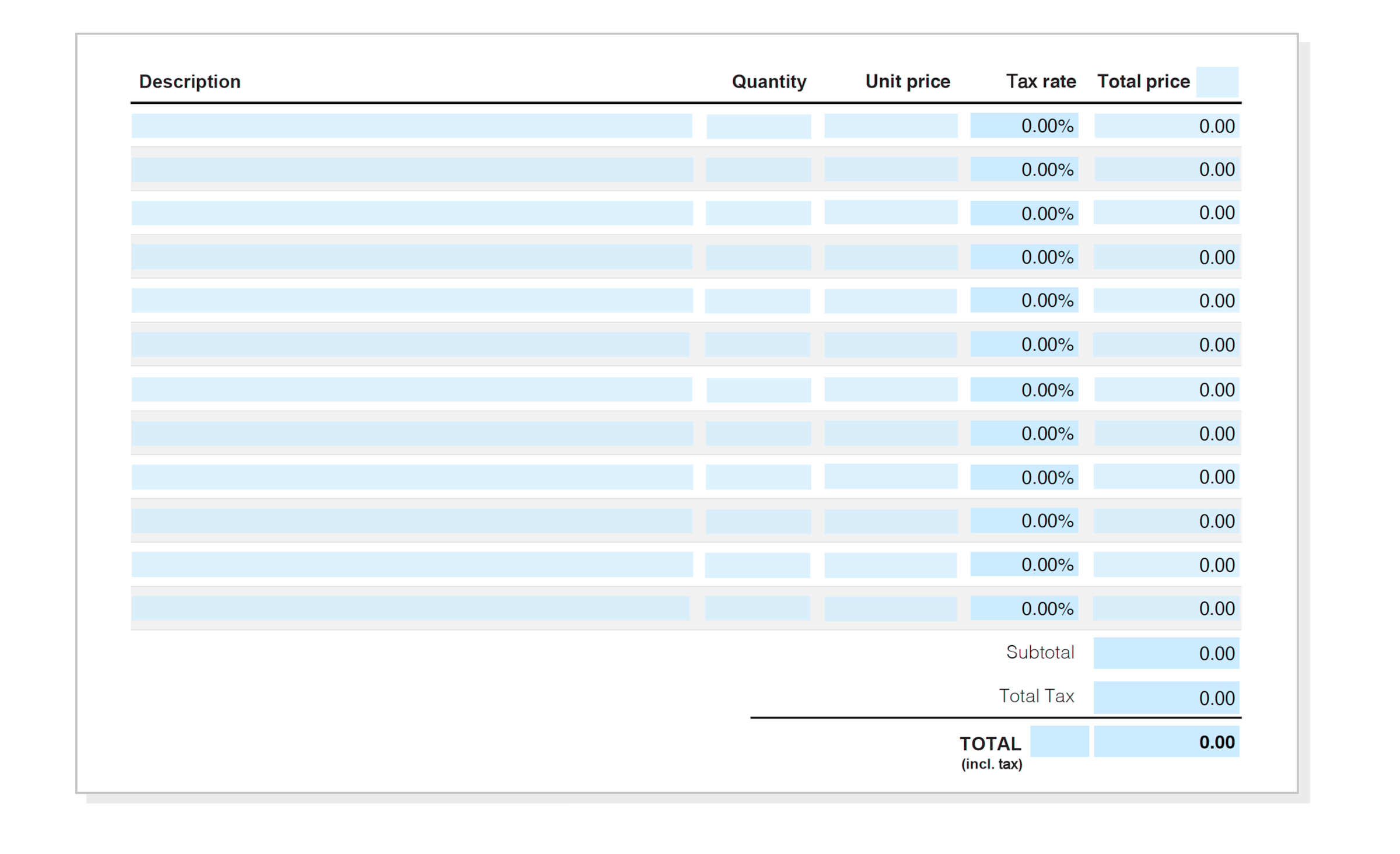Click the last row Unit price field
The image size is (1400, 854).
(890, 608)
